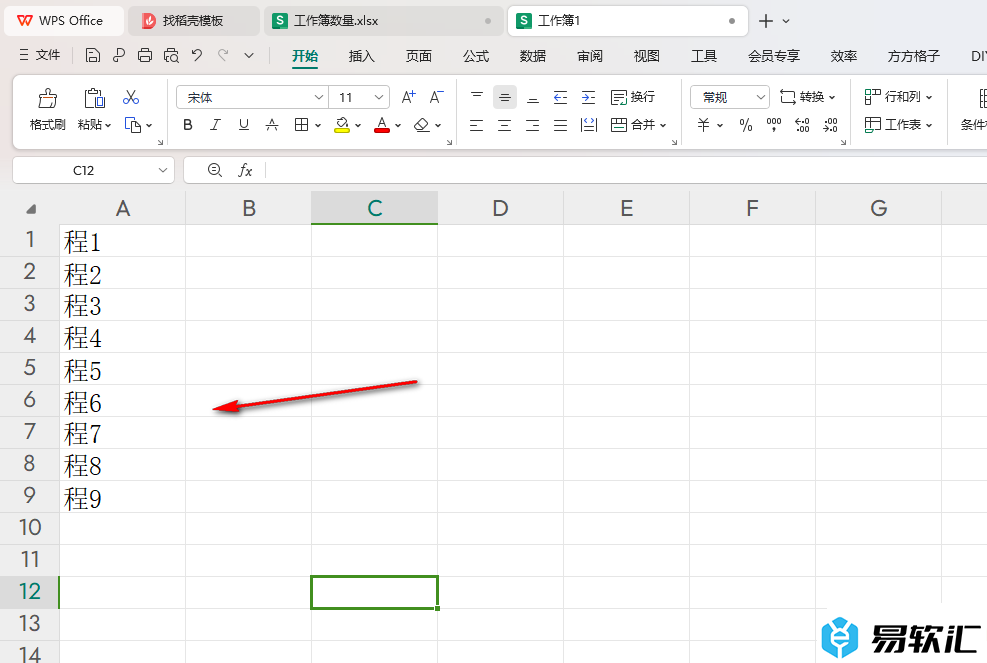This screenshot has width=987, height=663.
Task: Click the Borders grid icon
Action: point(302,125)
